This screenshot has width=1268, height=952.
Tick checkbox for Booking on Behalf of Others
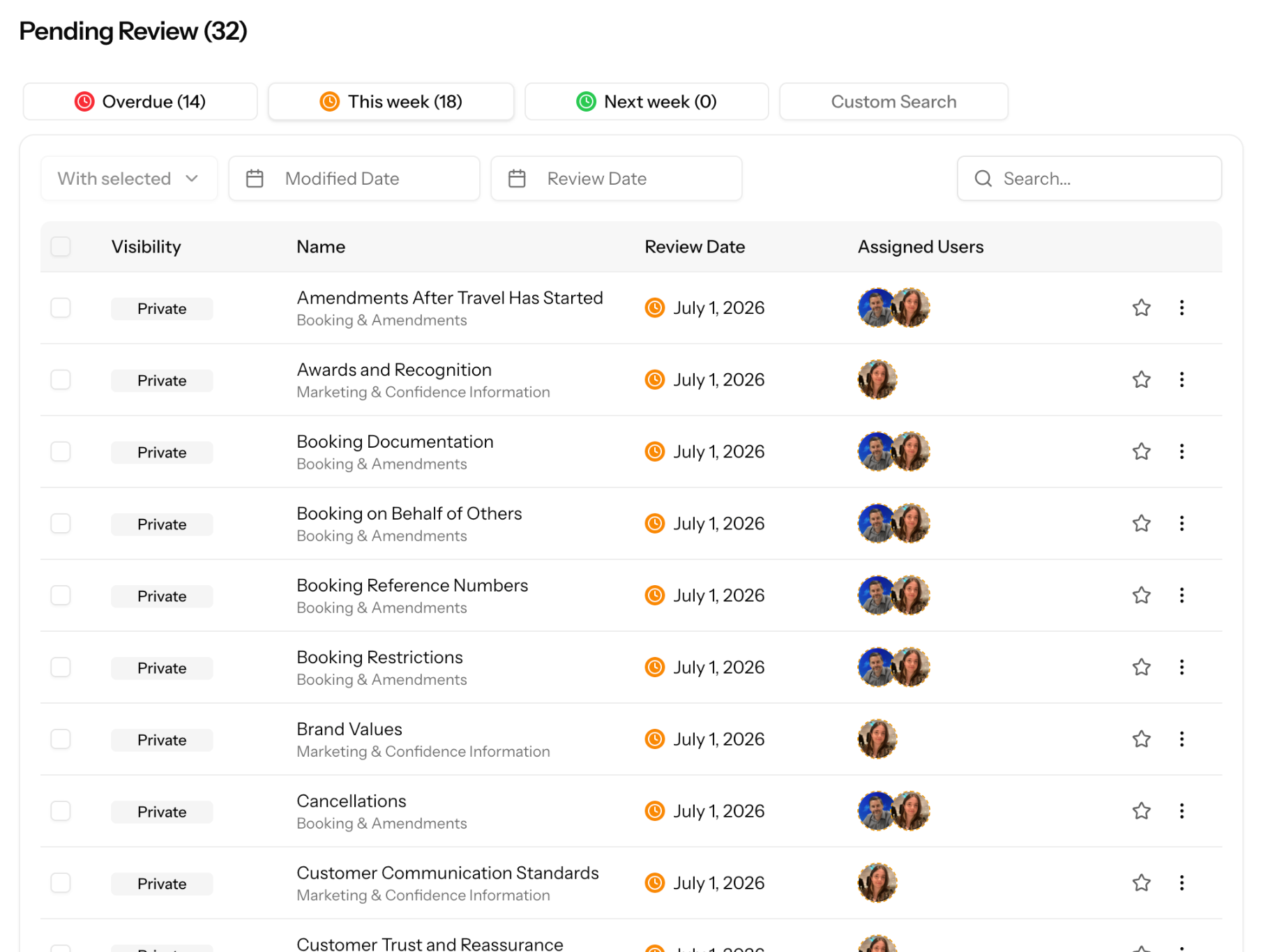[x=61, y=523]
